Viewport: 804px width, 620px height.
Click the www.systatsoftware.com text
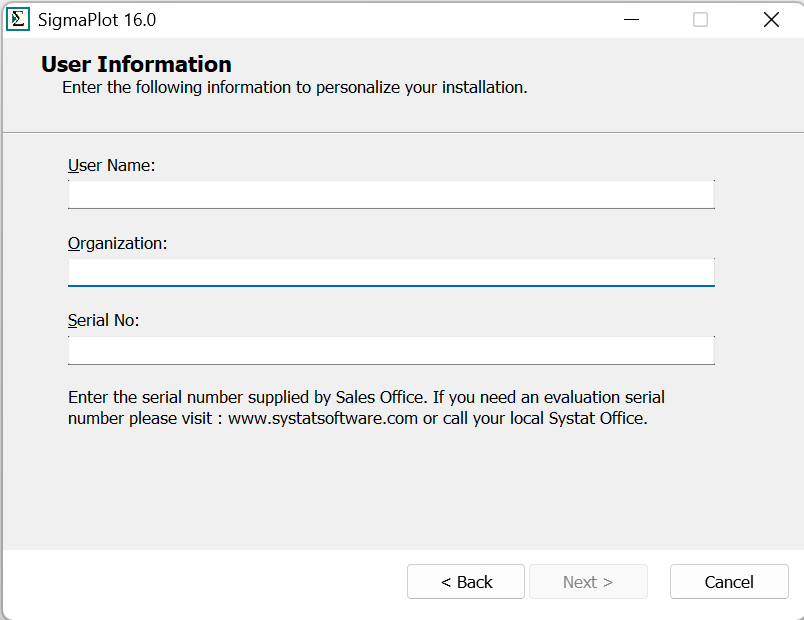pos(323,418)
